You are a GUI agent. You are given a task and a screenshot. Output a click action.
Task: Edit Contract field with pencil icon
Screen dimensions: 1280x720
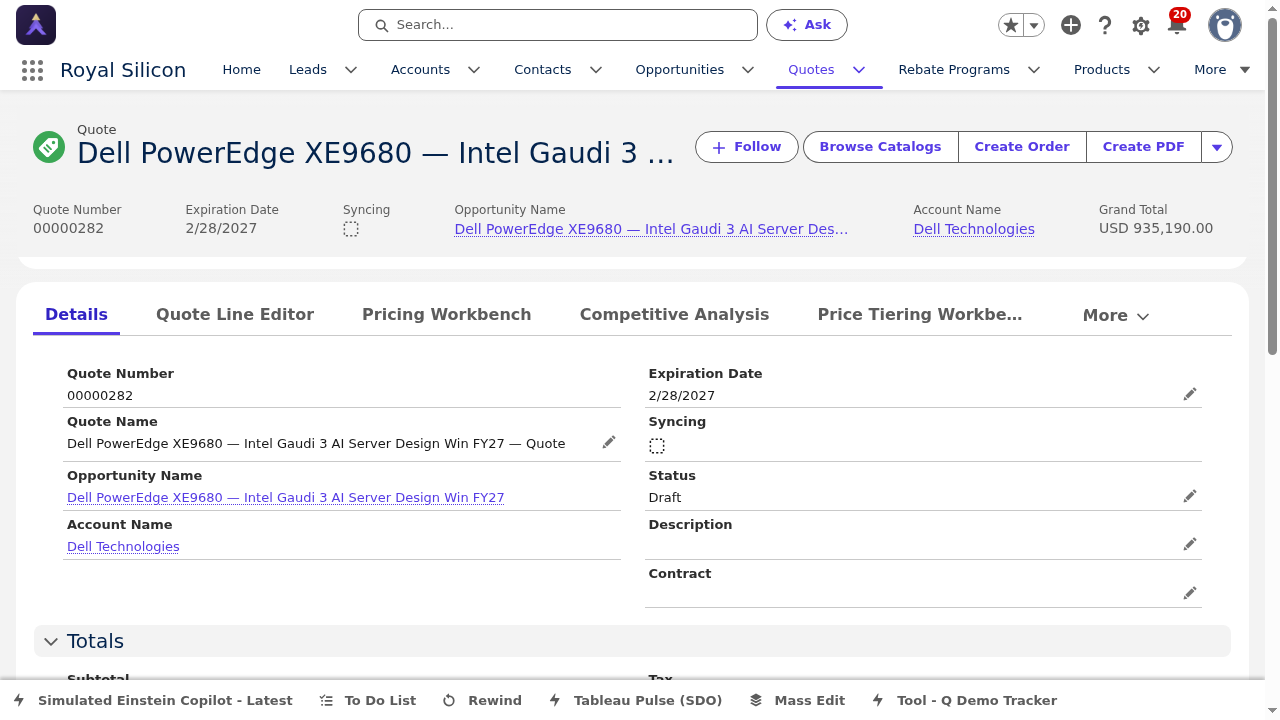click(1190, 593)
